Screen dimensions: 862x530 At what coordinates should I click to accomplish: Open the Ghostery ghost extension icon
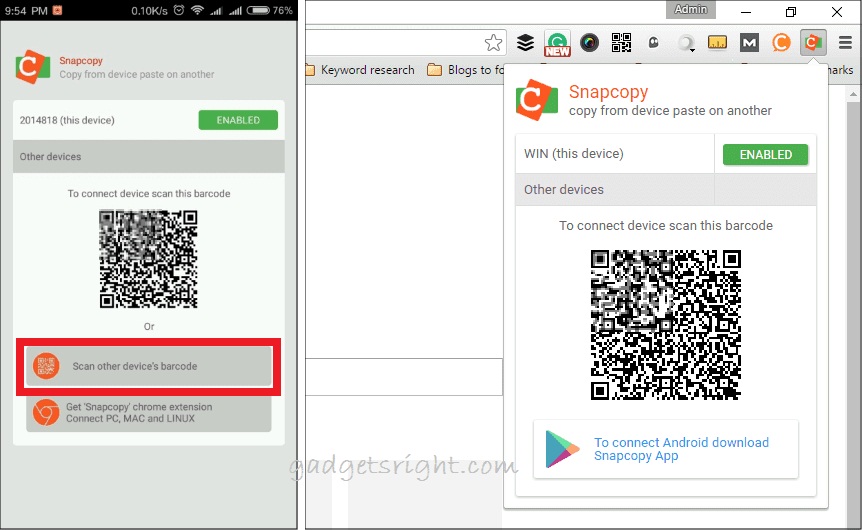click(x=653, y=42)
